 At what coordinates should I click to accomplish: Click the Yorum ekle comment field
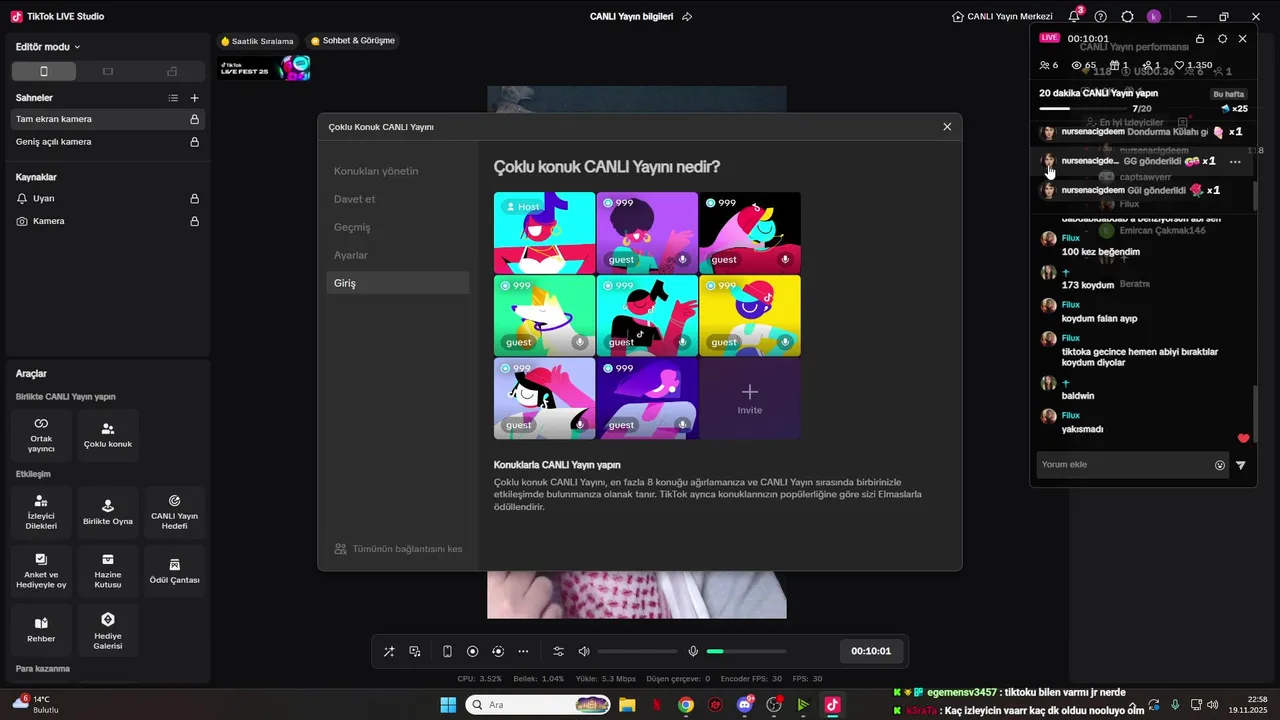(x=1124, y=465)
